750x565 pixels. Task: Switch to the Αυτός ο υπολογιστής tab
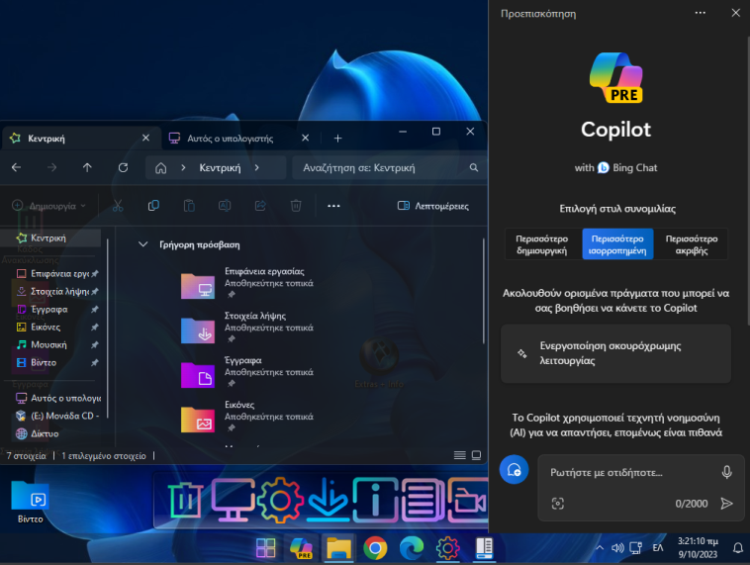pyautogui.click(x=232, y=138)
